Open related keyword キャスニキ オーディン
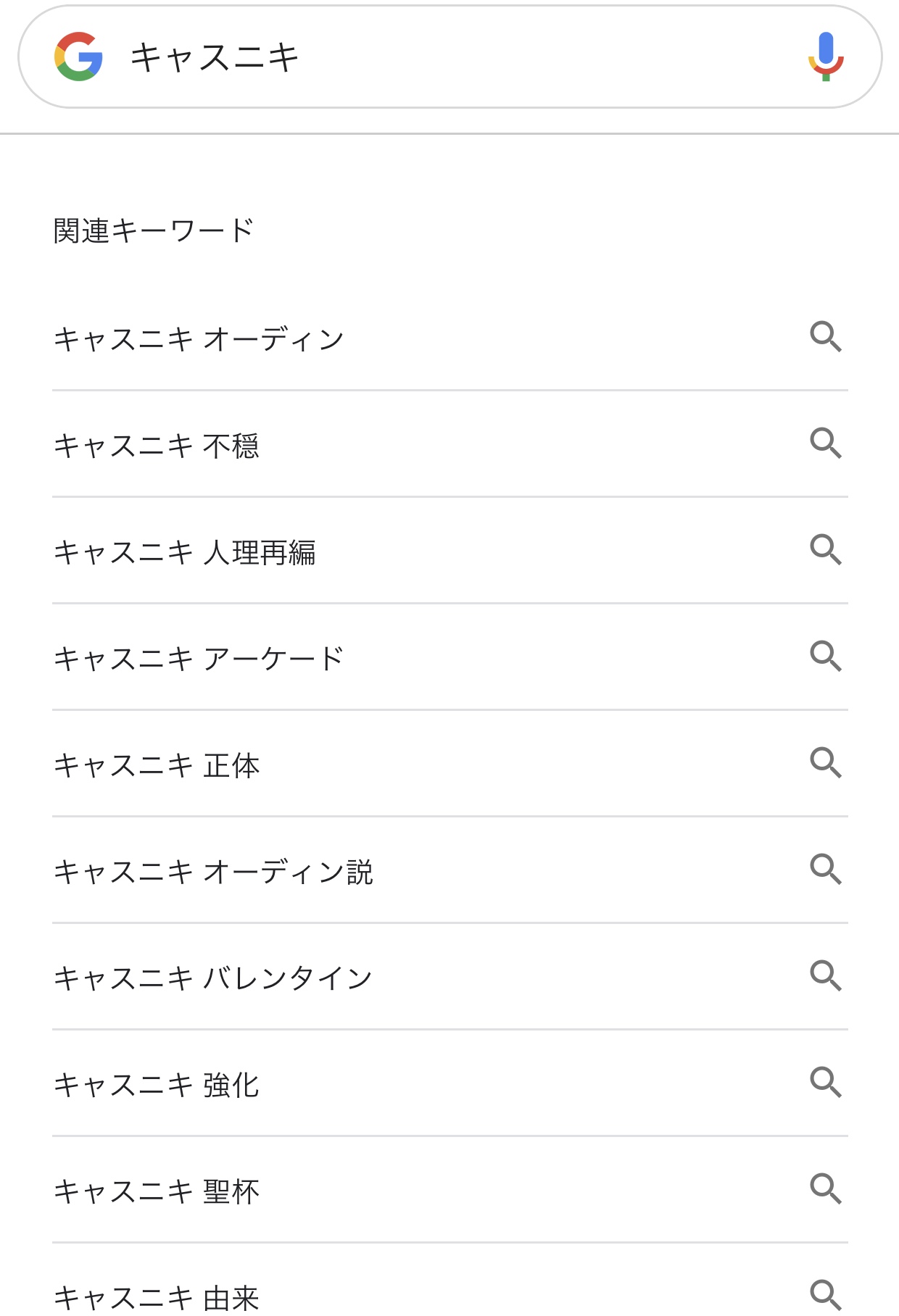The height and width of the screenshot is (1316, 899). click(199, 339)
